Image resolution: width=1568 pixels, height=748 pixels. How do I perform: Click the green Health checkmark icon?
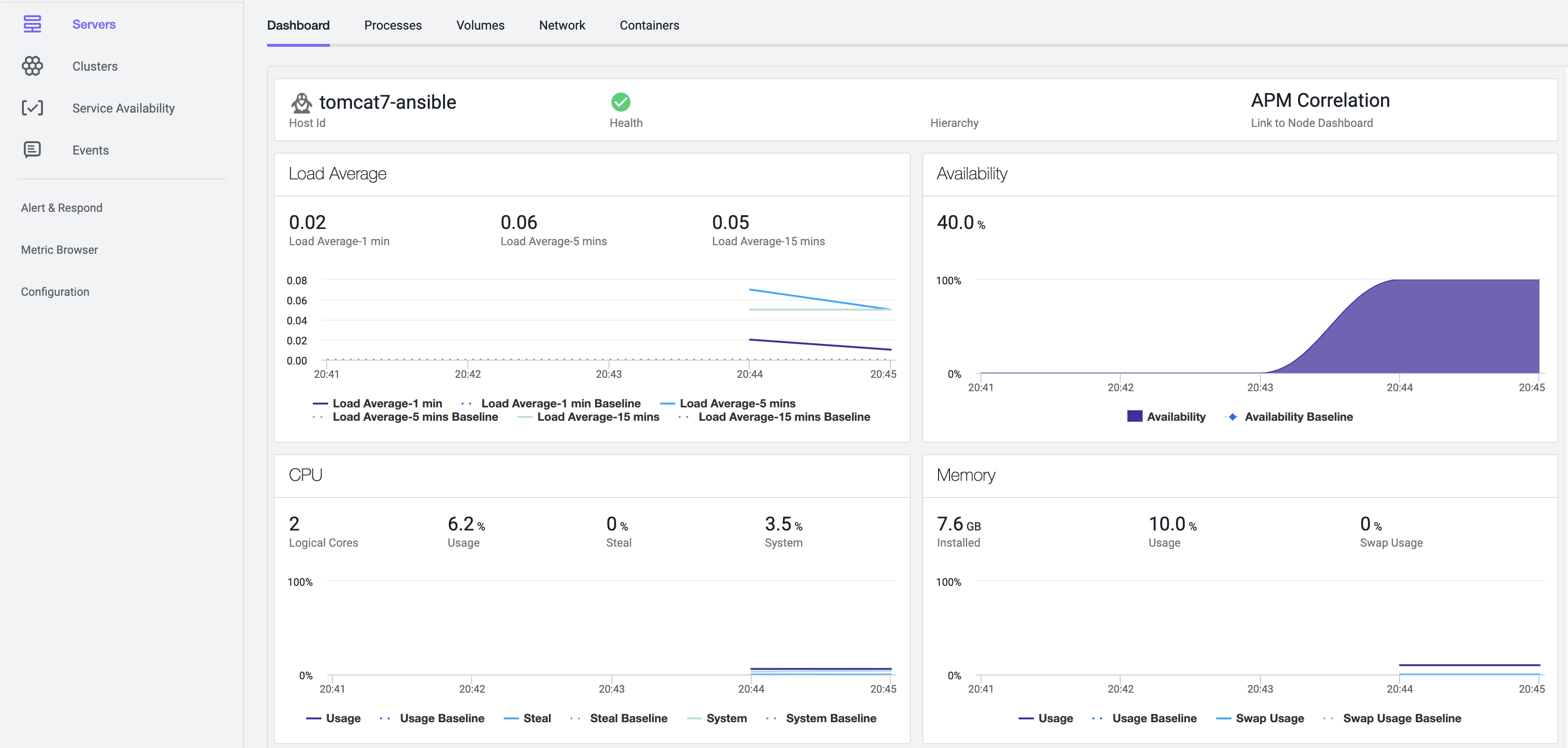620,102
